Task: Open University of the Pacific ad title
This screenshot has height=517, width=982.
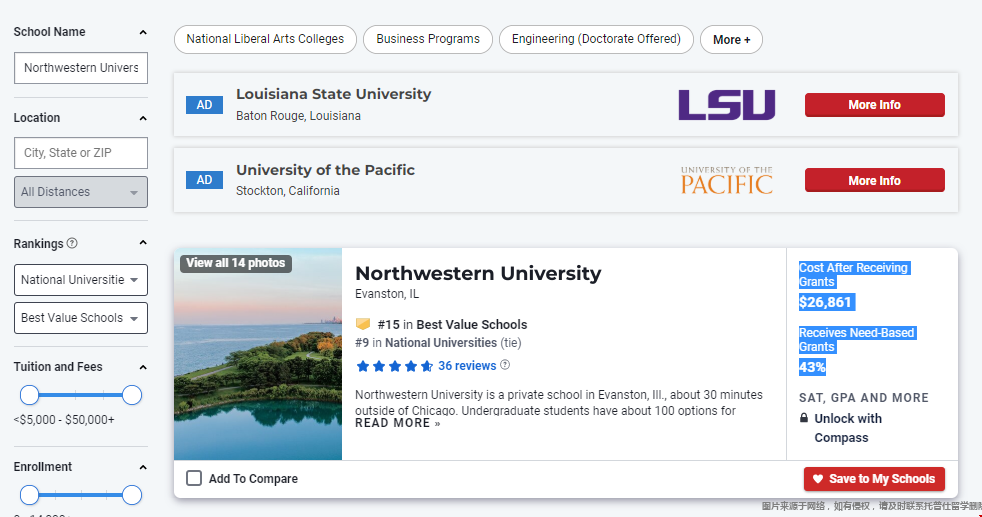Action: point(325,170)
